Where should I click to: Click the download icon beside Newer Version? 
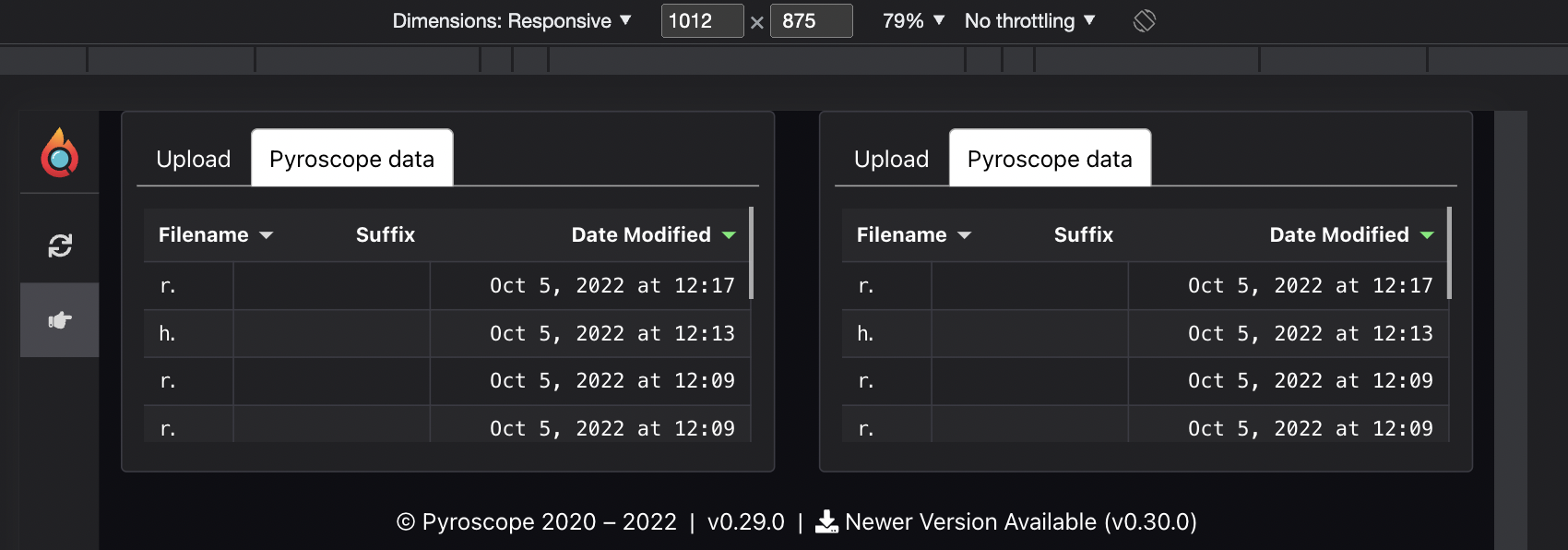(x=826, y=521)
